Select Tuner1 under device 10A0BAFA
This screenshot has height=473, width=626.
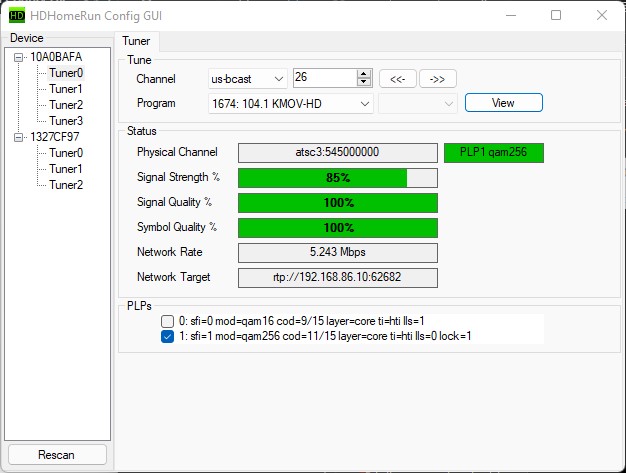coord(66,89)
